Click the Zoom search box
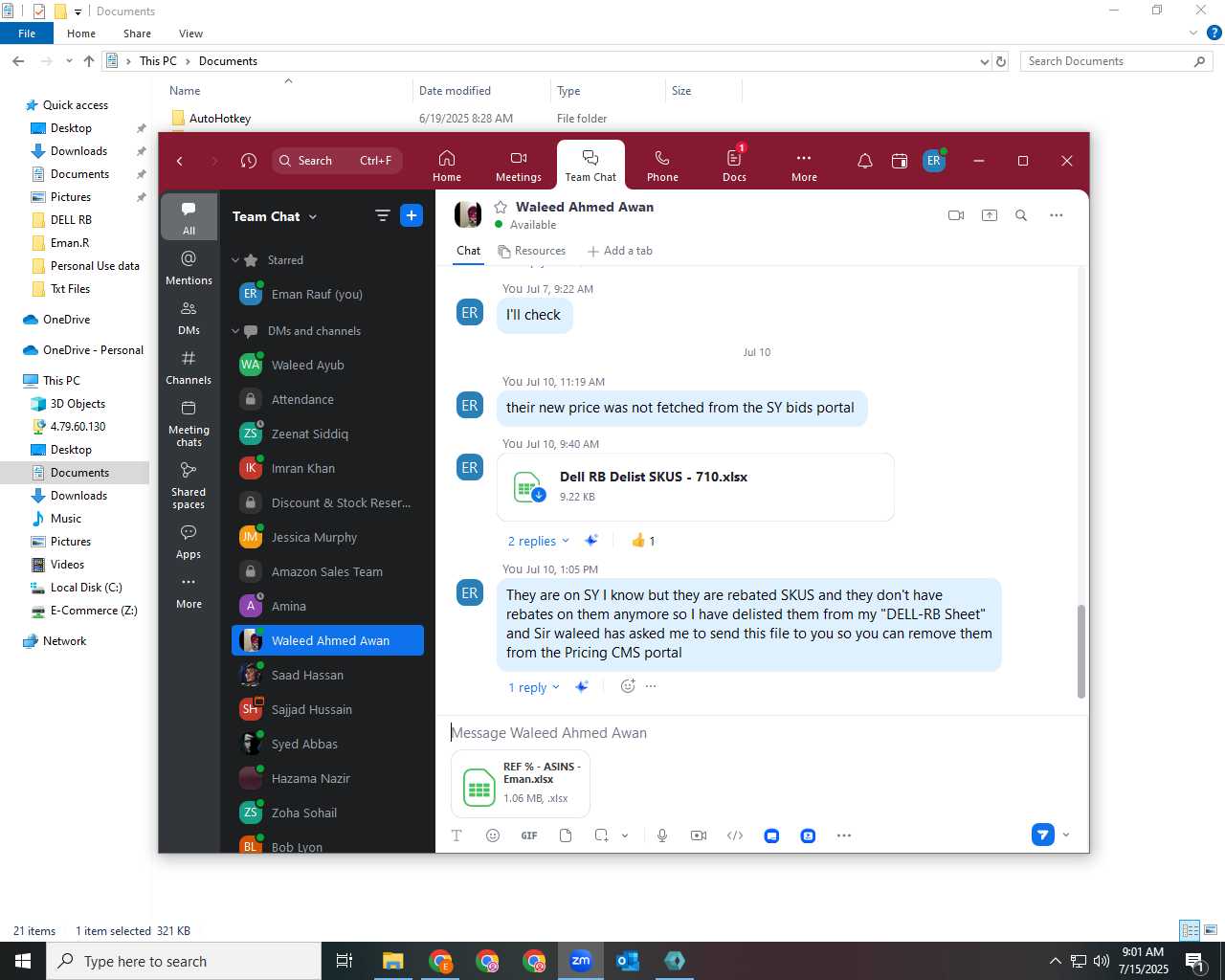The height and width of the screenshot is (980, 1225). pyautogui.click(x=337, y=161)
